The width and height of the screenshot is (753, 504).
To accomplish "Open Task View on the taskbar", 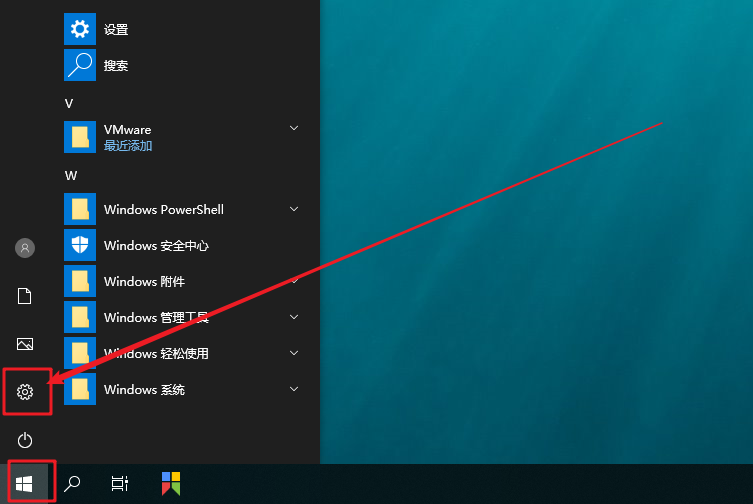I will click(x=119, y=484).
